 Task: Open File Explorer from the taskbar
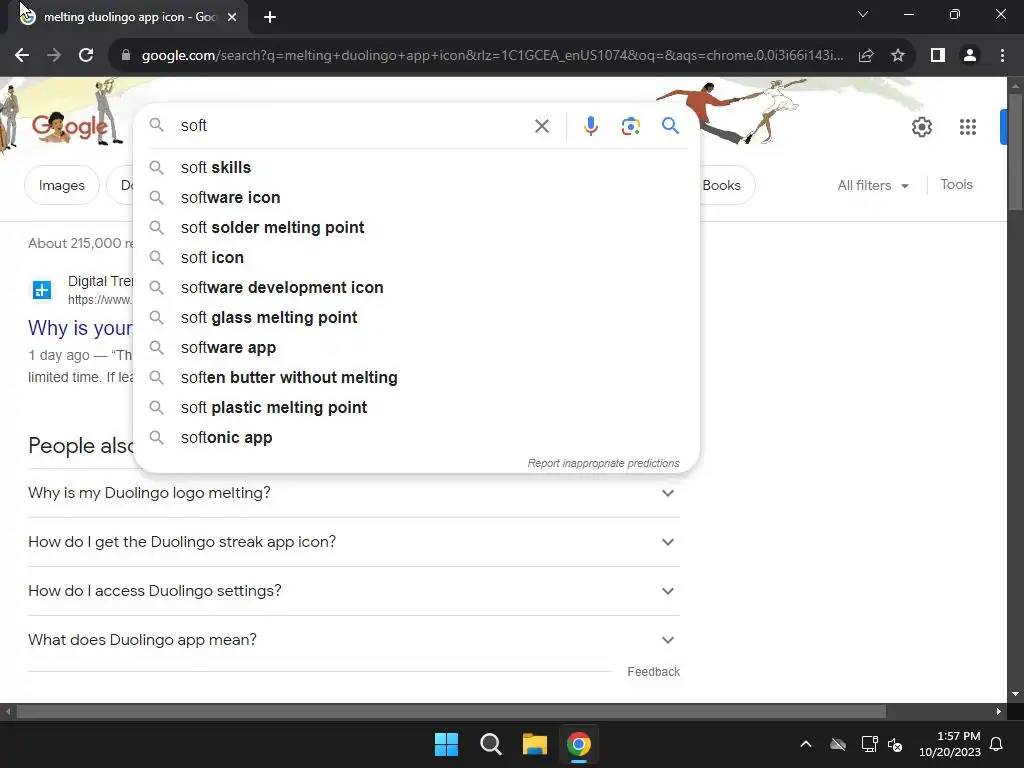point(535,744)
